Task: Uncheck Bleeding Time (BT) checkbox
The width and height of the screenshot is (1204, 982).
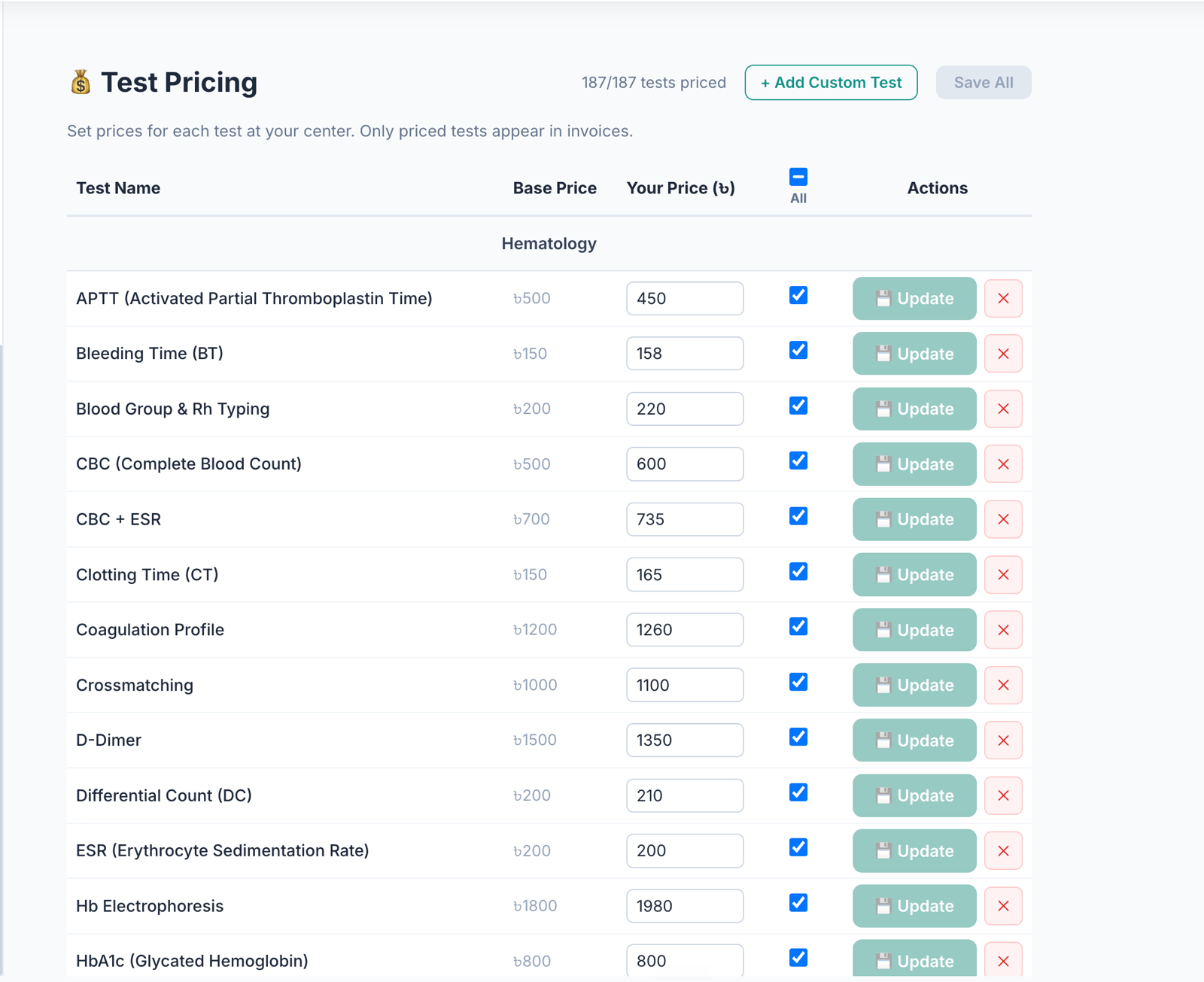Action: click(798, 350)
